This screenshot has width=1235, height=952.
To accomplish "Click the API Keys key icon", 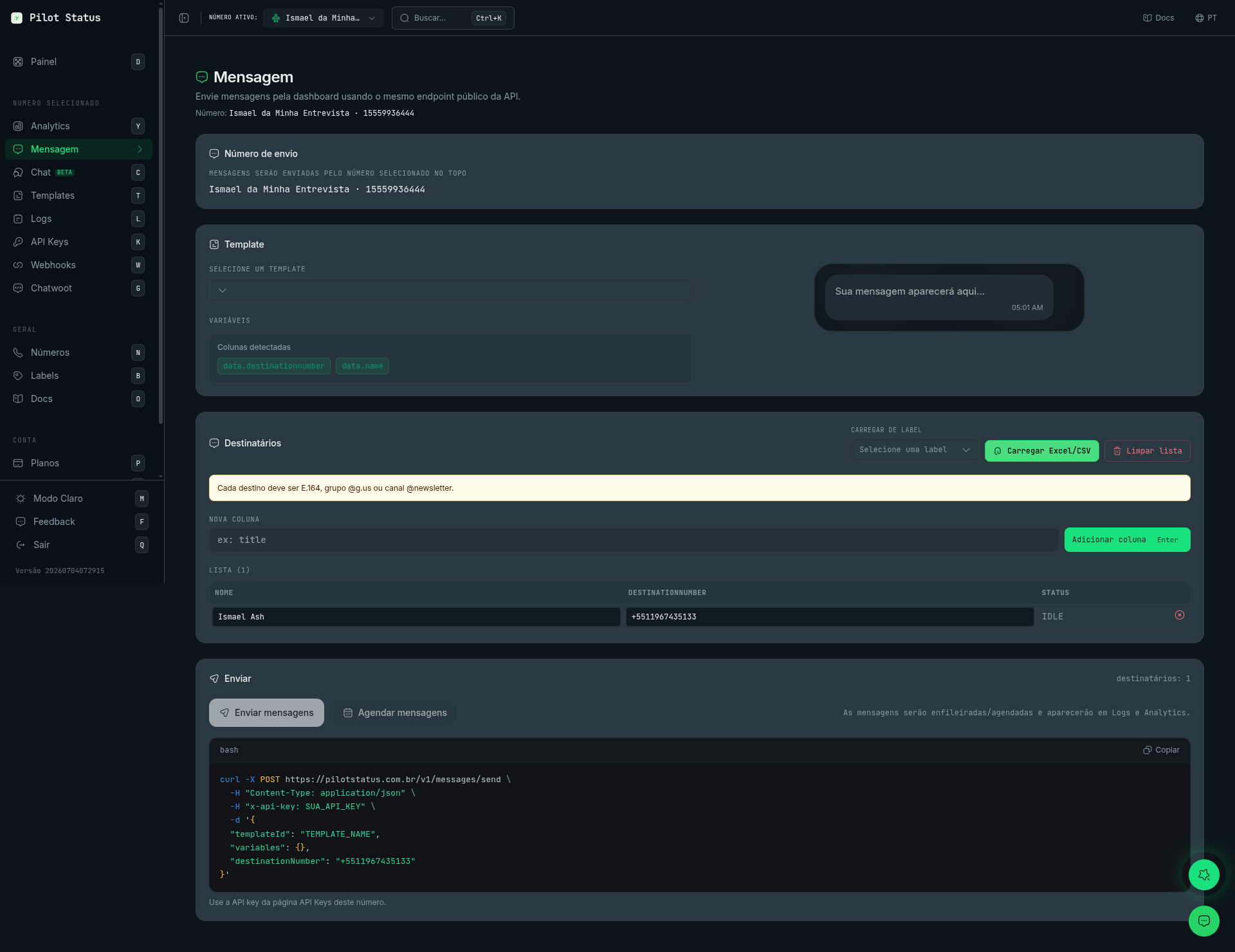I will coord(18,242).
